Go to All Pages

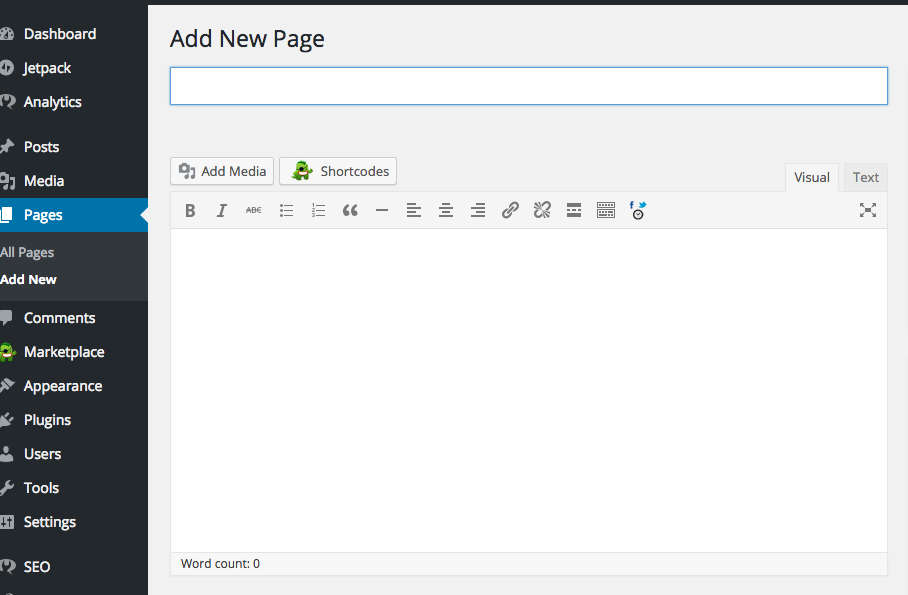27,253
